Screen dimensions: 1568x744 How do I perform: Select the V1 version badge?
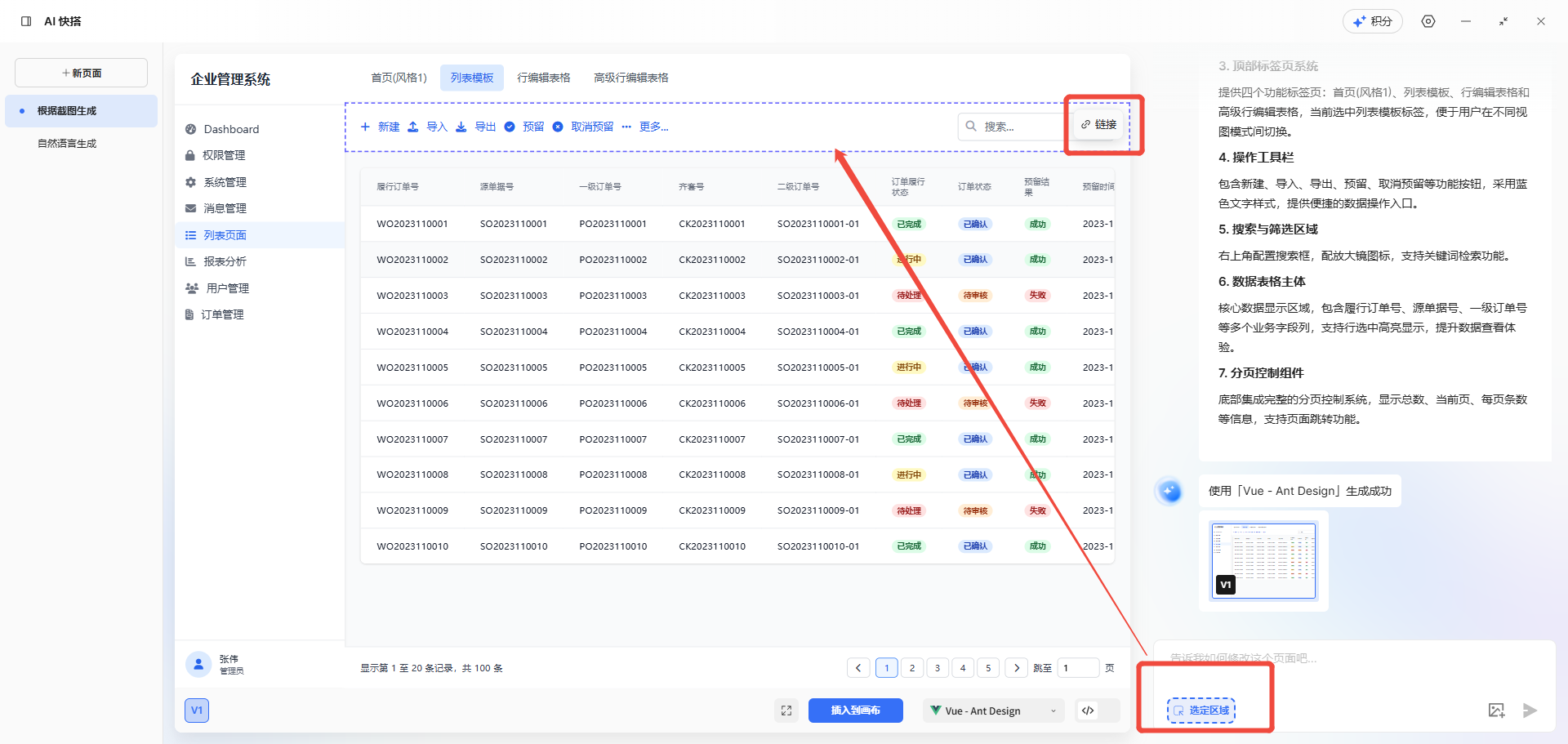(x=197, y=711)
